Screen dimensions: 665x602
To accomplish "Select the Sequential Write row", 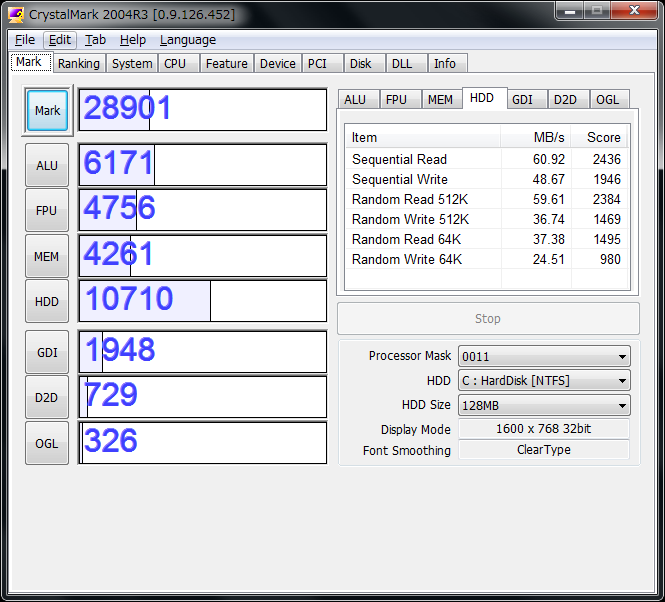I will click(486, 179).
